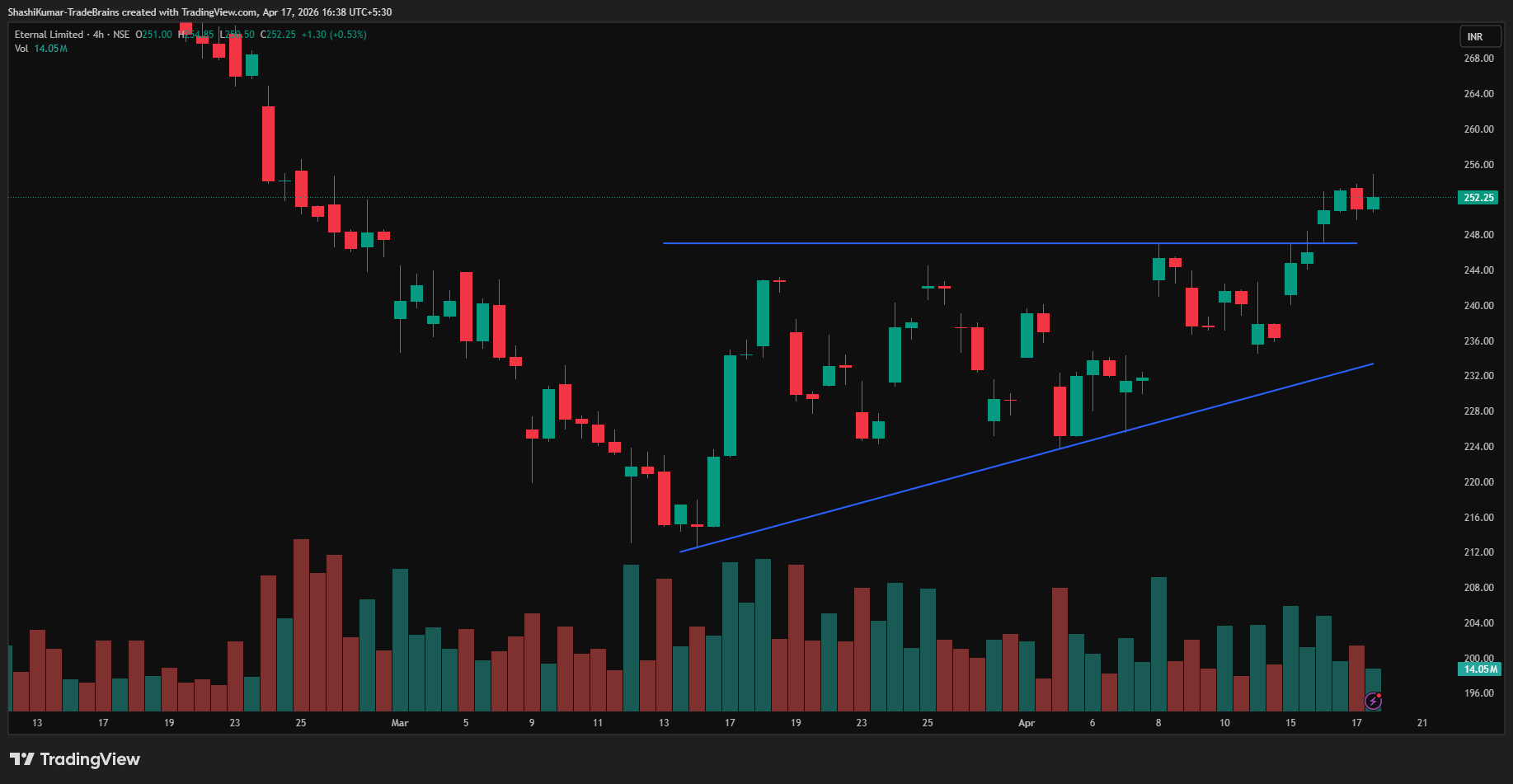
Task: Click the Apr label on time axis
Action: pos(1027,723)
